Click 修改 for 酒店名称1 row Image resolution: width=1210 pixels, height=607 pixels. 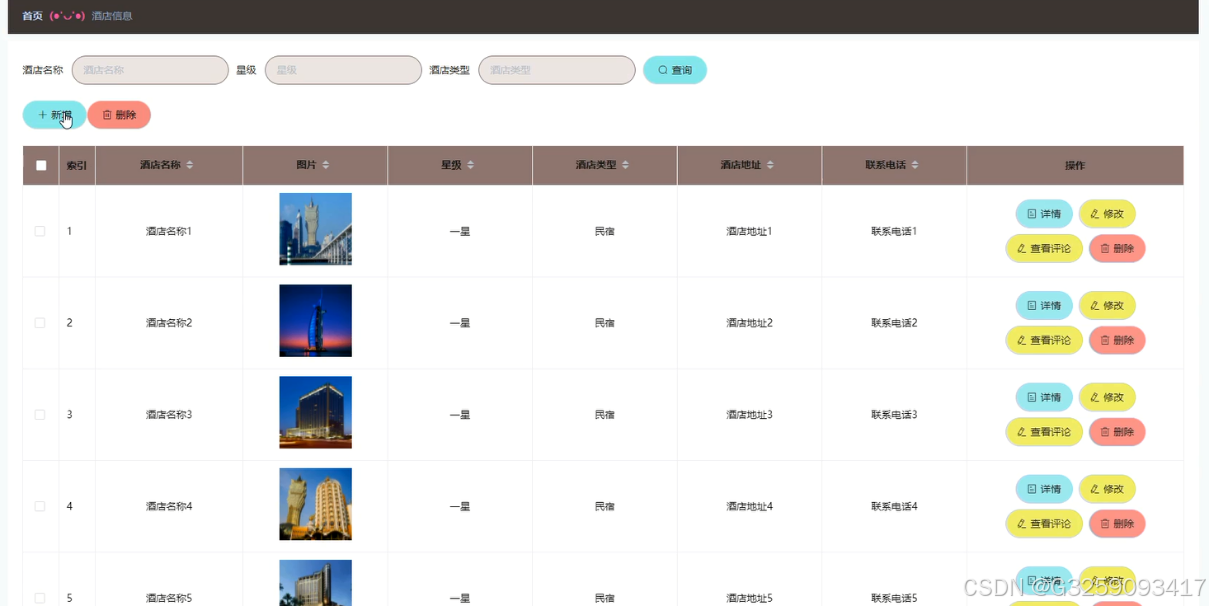[x=1107, y=214]
